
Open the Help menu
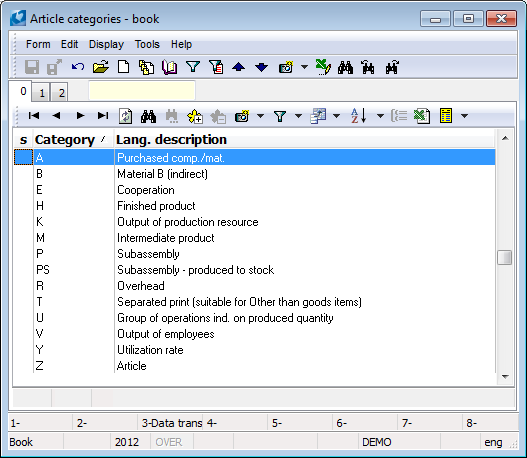(181, 44)
